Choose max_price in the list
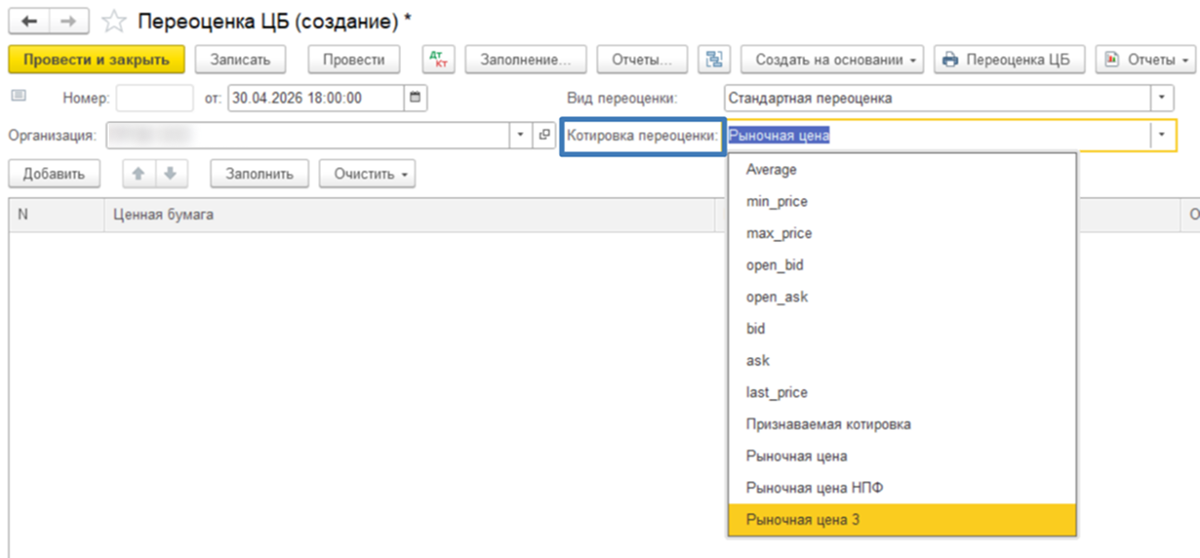Image resolution: width=1200 pixels, height=558 pixels. pyautogui.click(x=903, y=233)
